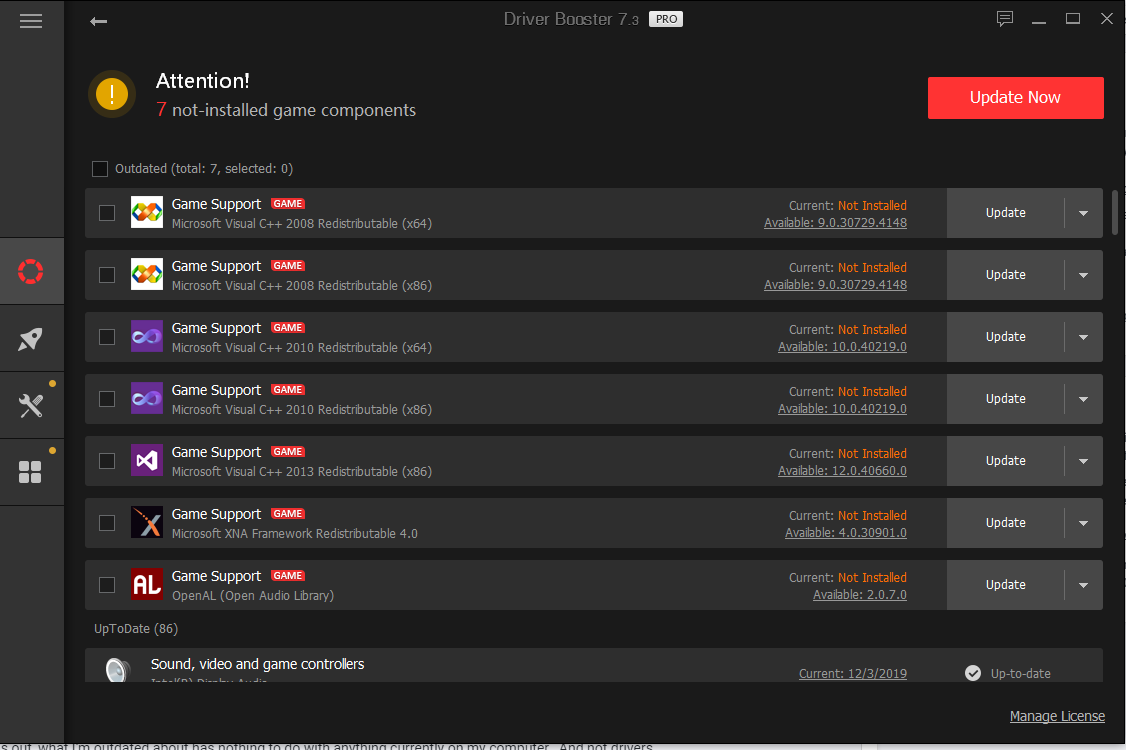Open the feedback chat icon

click(1005, 19)
